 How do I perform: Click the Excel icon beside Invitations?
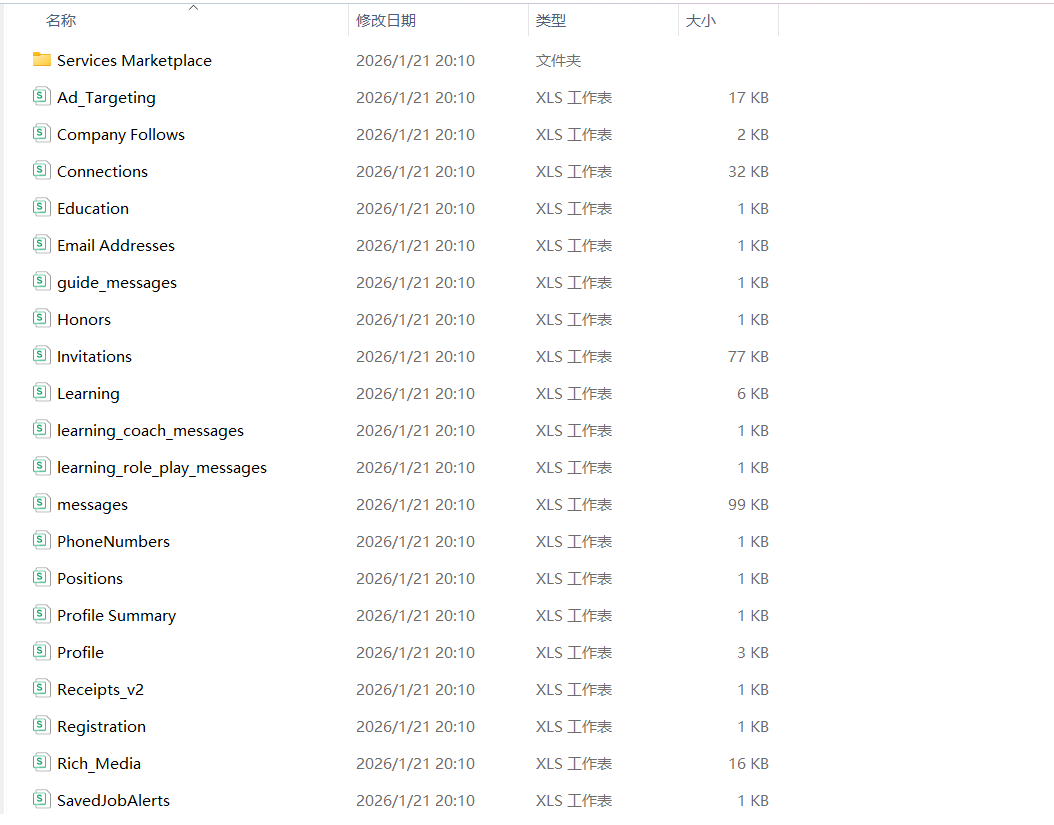coord(41,355)
